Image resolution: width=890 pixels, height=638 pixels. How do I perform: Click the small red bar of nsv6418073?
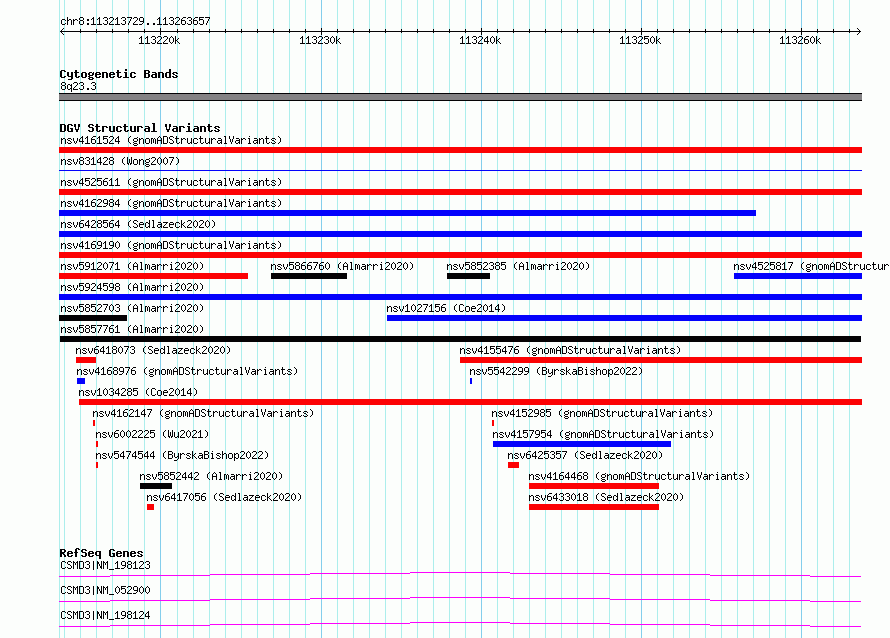coord(86,360)
